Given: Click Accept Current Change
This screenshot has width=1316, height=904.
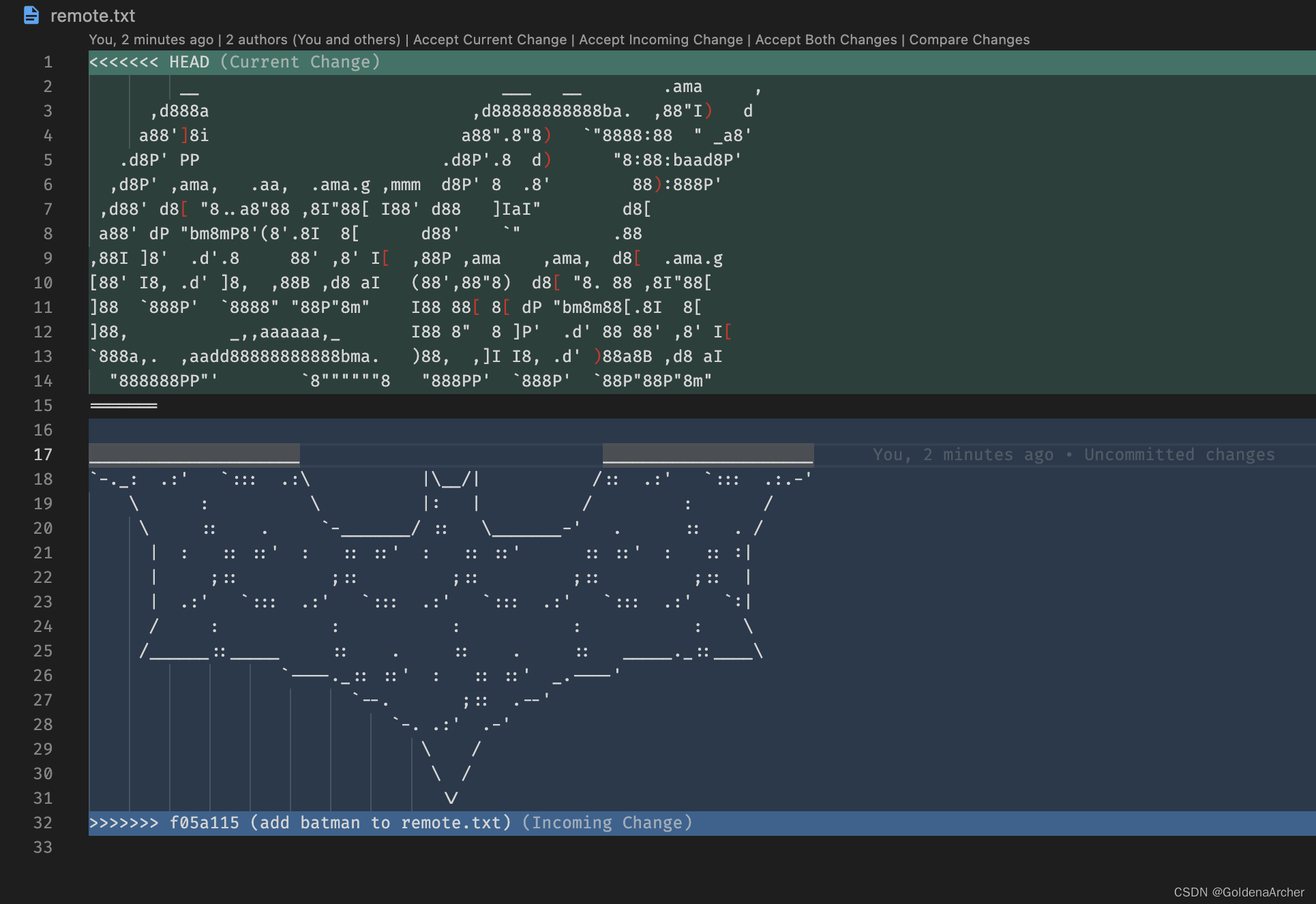Looking at the screenshot, I should click(x=490, y=40).
